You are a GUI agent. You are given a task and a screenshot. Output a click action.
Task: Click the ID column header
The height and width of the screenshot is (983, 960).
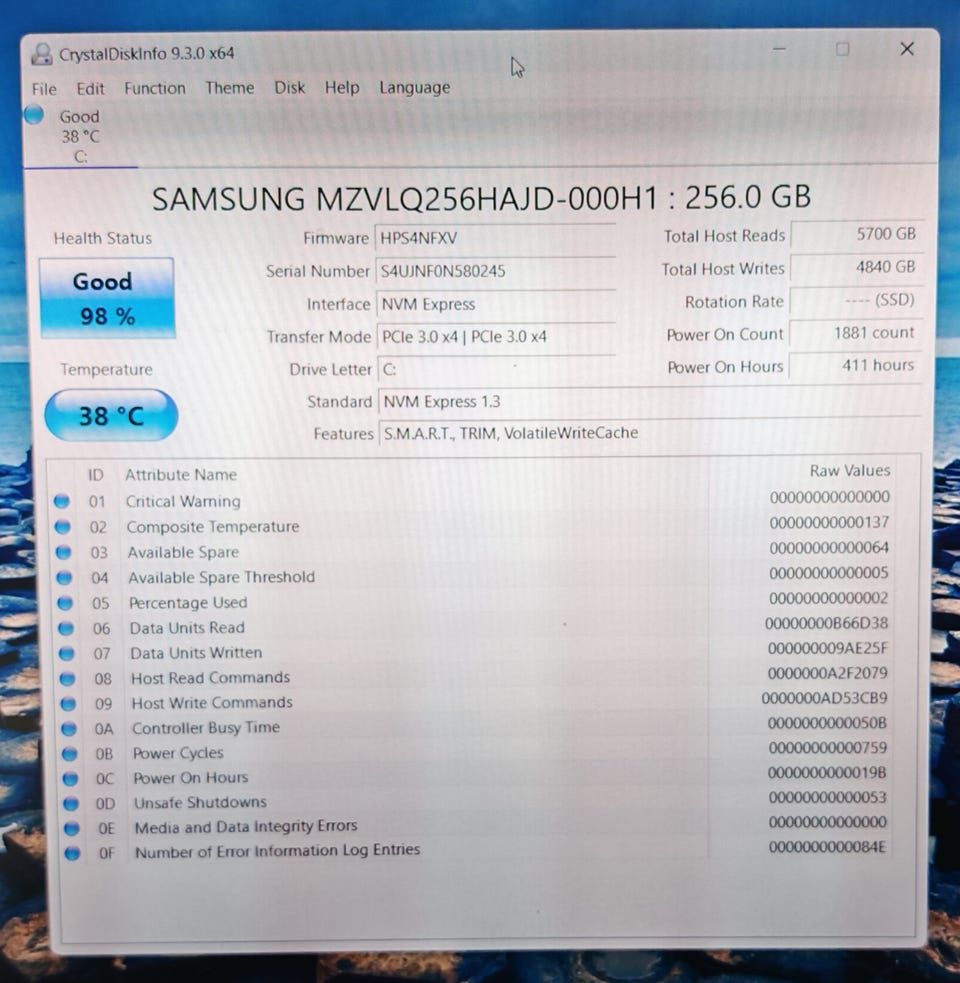click(95, 475)
